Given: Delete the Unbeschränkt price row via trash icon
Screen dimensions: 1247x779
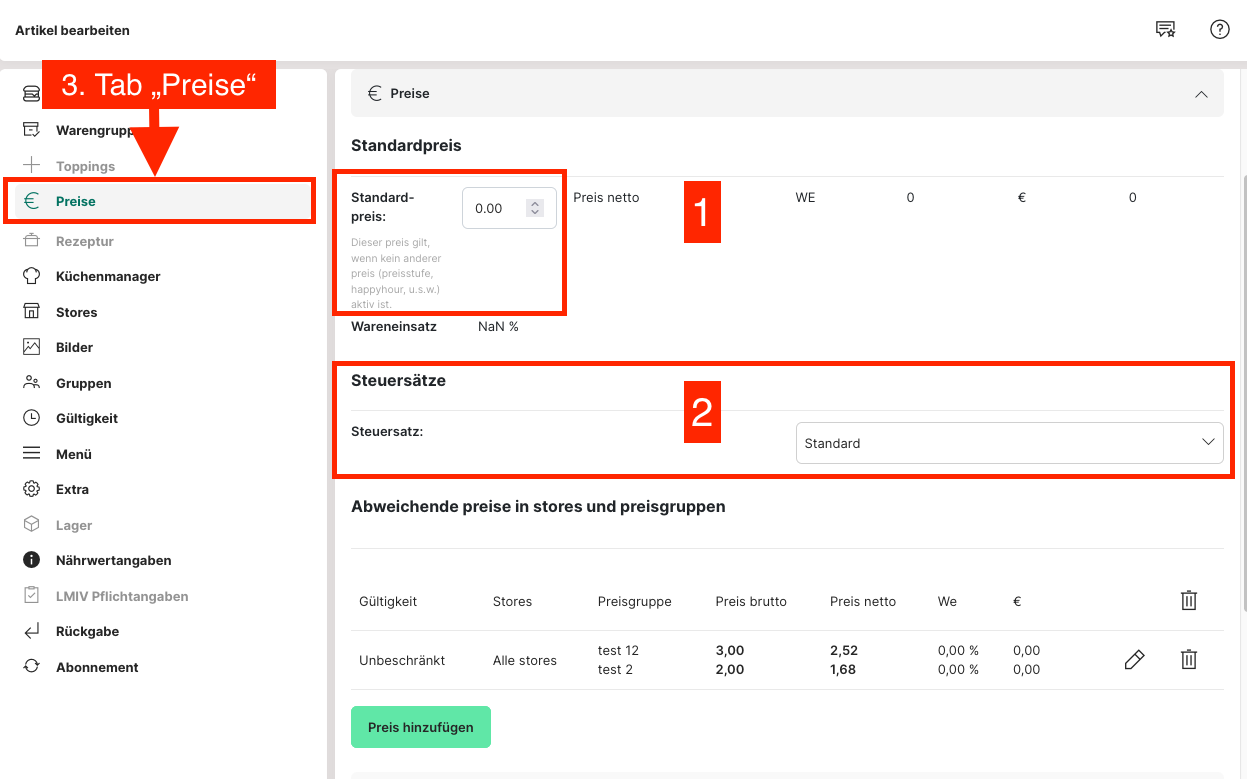Looking at the screenshot, I should tap(1188, 660).
